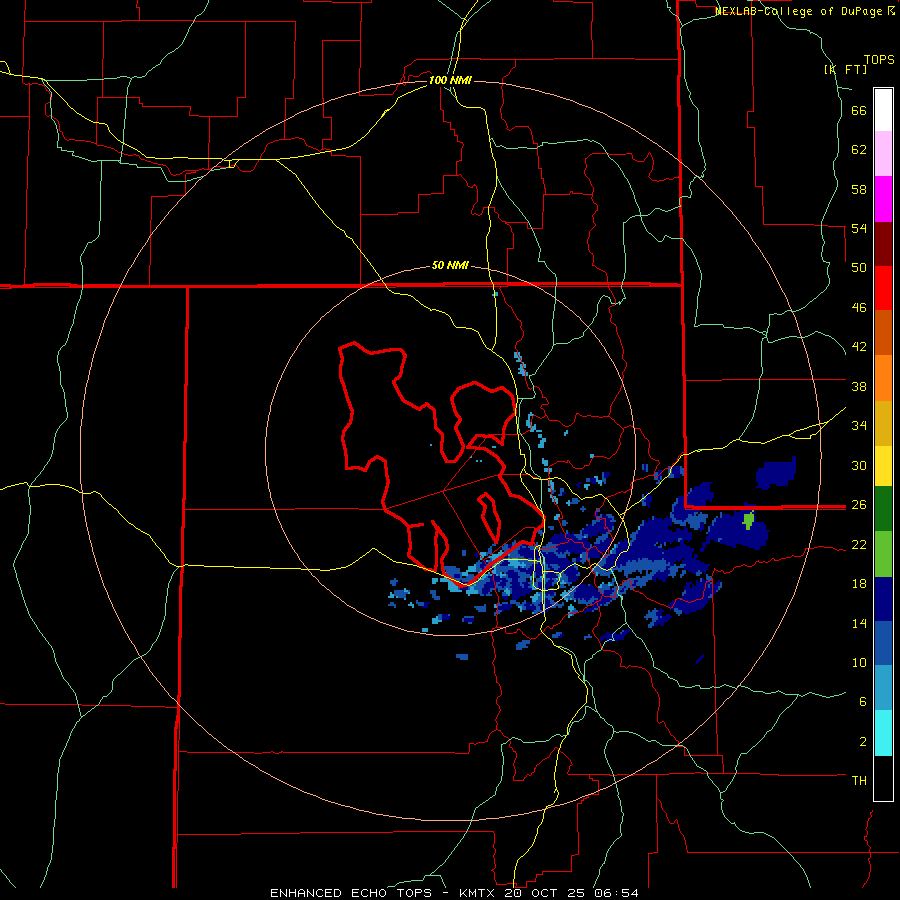Viewport: 900px width, 900px height.
Task: Click the "TOPS" legend title
Action: click(879, 59)
